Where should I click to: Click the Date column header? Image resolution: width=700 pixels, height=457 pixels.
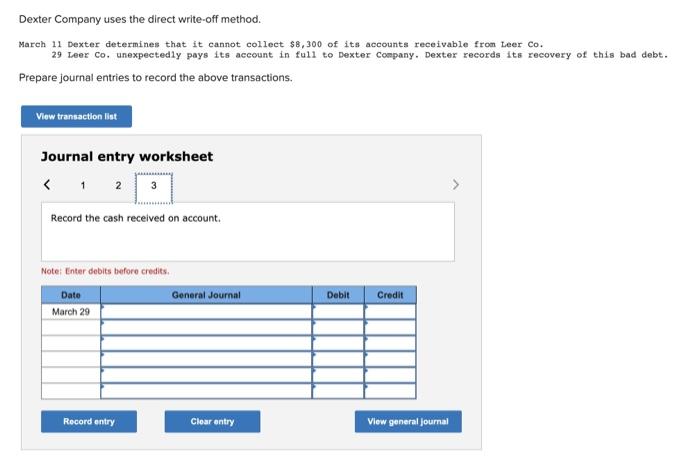71,295
